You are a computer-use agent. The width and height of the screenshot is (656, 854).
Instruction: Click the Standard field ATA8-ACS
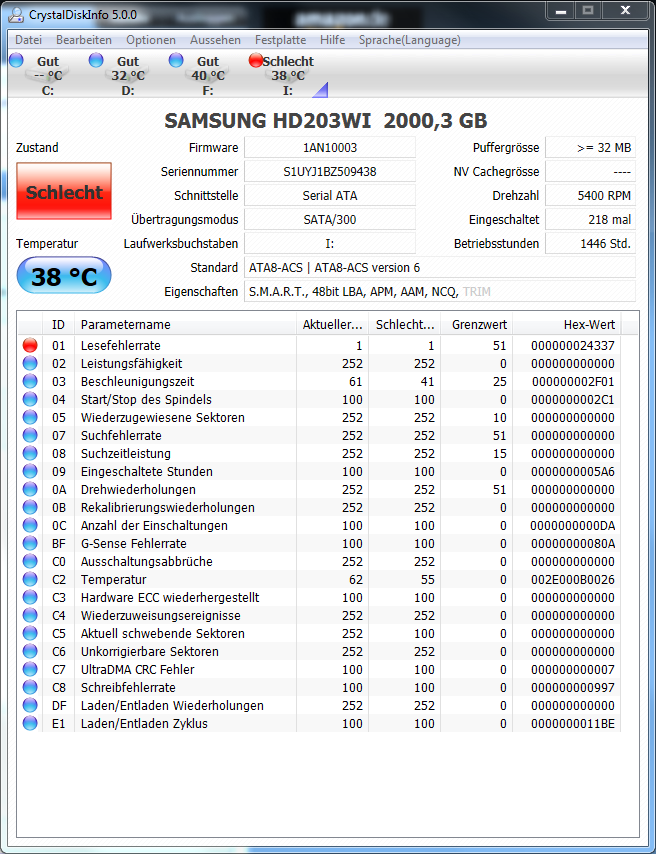(440, 267)
